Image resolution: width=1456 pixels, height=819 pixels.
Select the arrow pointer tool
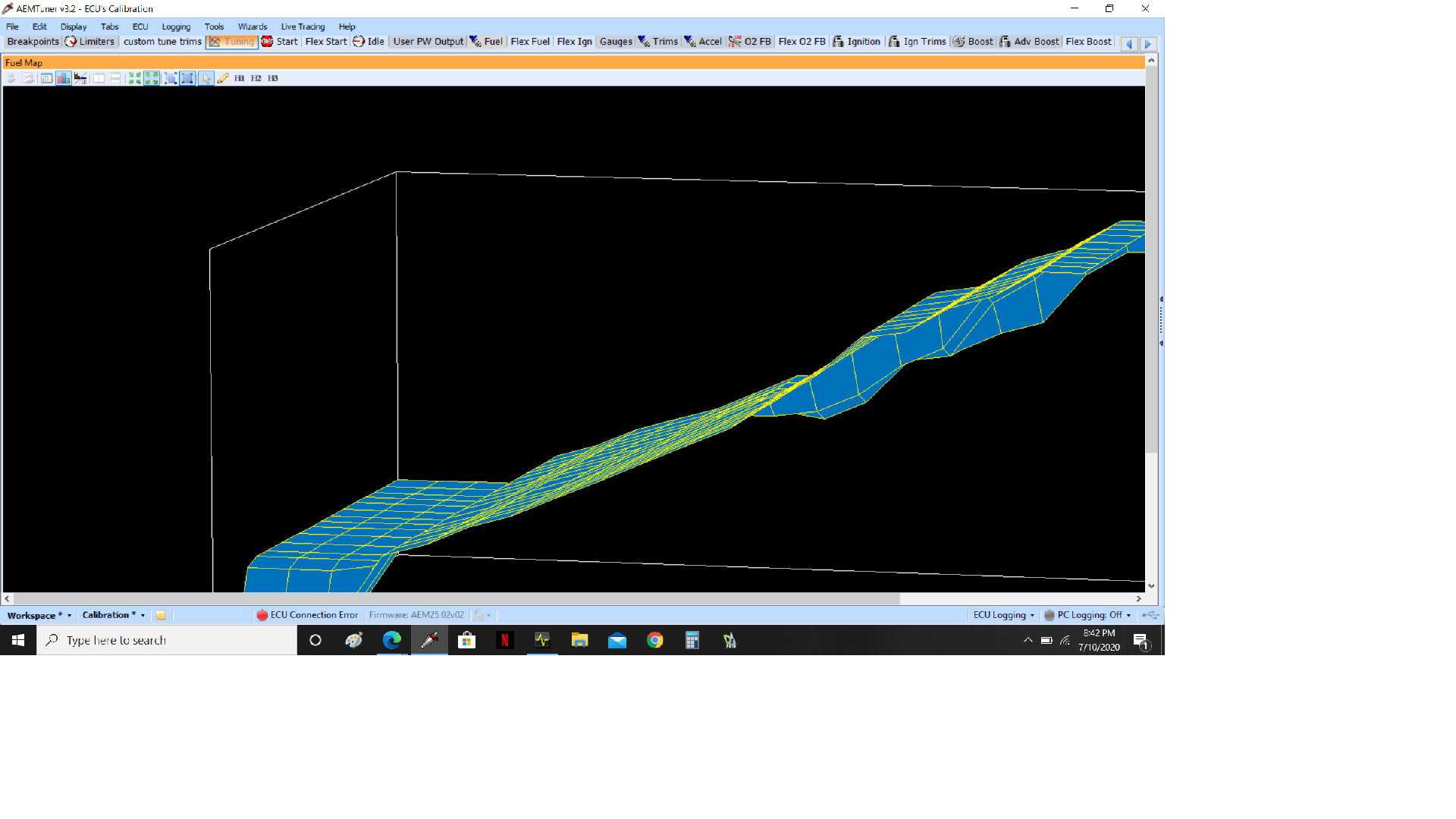click(206, 78)
